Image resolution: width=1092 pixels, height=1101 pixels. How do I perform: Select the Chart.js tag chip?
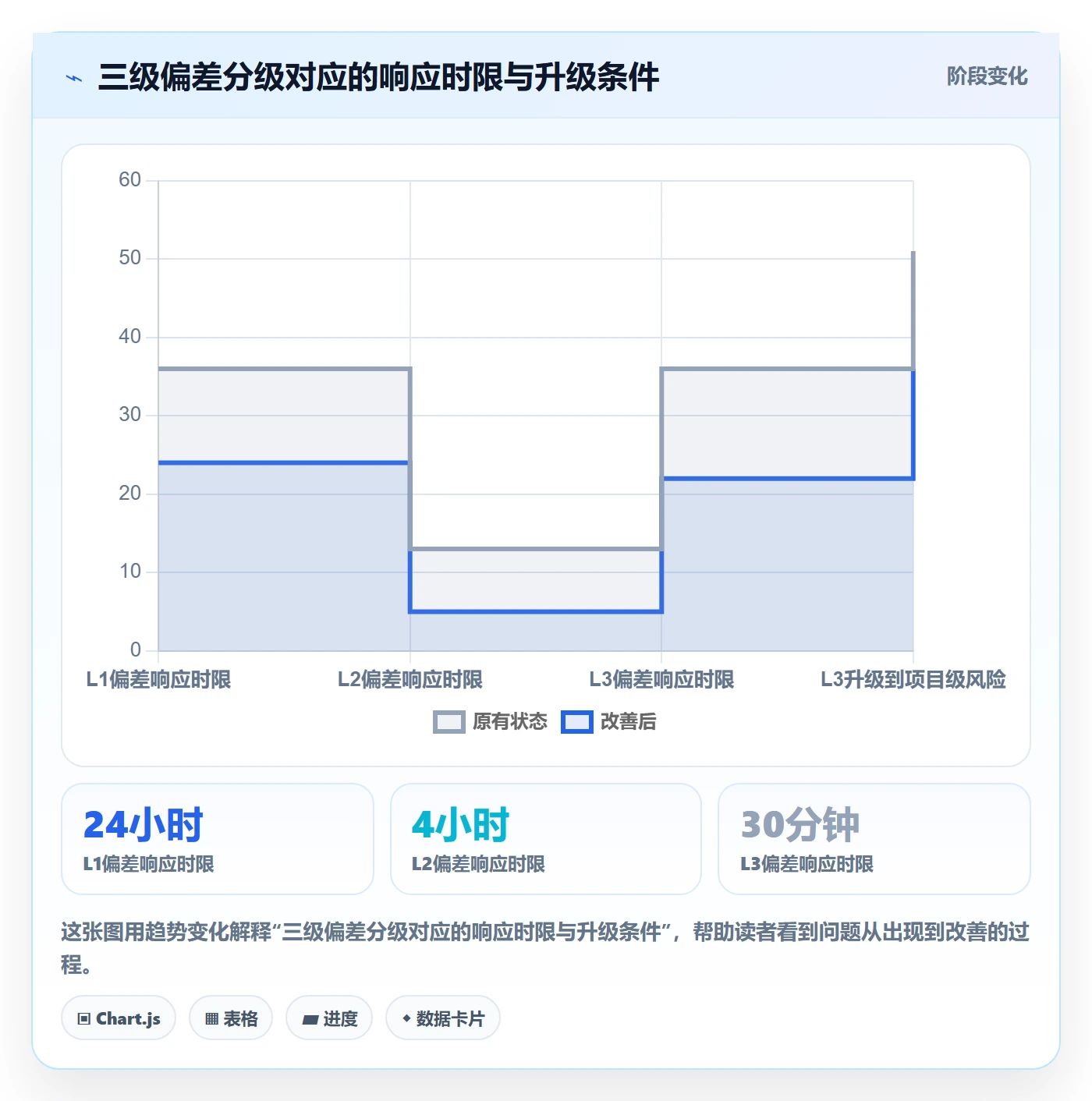point(119,1018)
